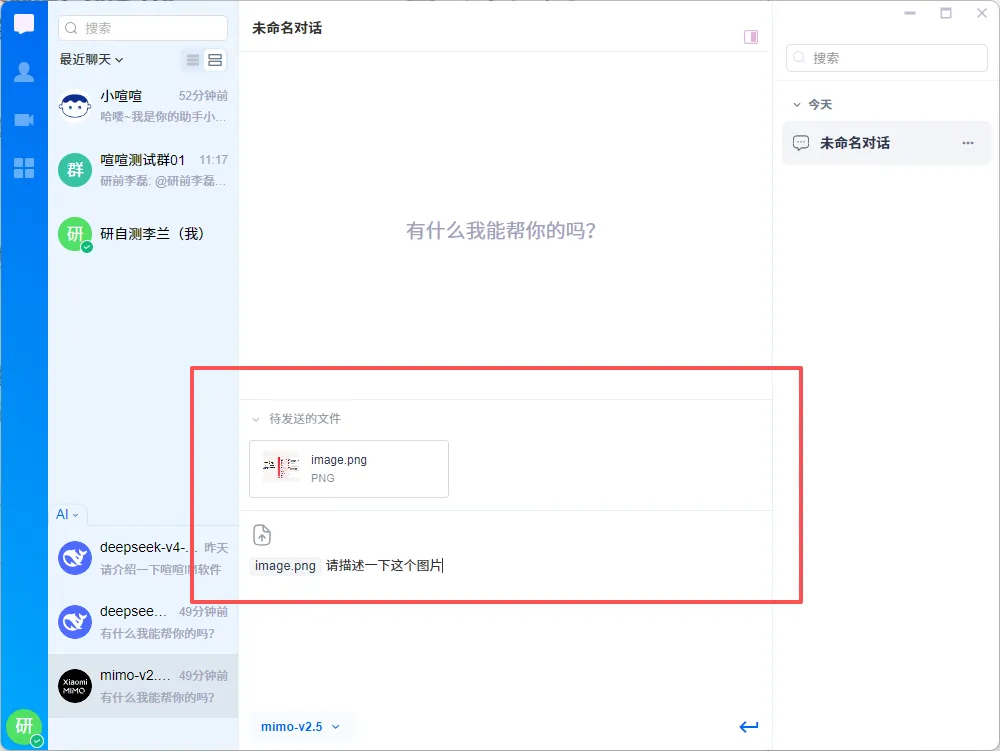Click the upload file icon above input

[261, 535]
